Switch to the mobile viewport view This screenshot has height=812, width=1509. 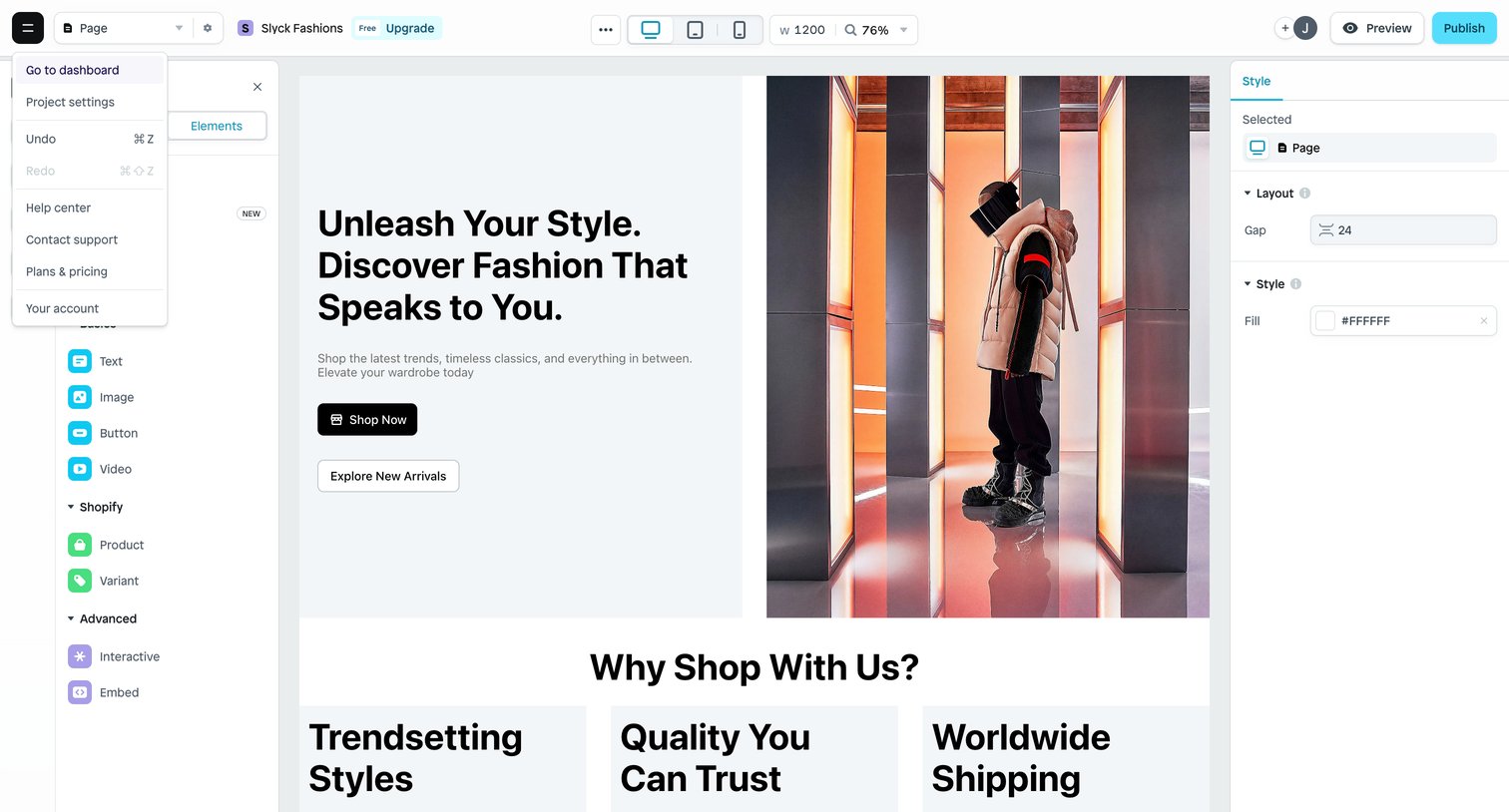tap(740, 29)
